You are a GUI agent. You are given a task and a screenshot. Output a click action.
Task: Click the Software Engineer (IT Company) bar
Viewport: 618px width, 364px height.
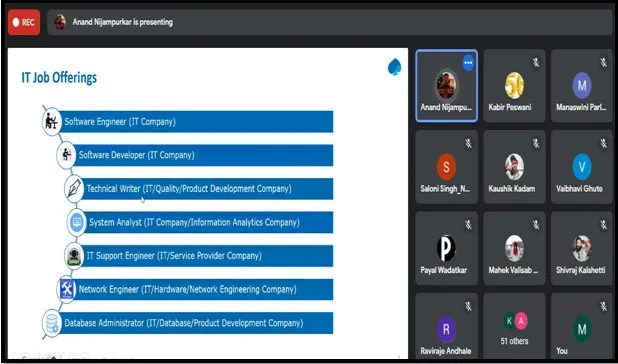(196, 121)
